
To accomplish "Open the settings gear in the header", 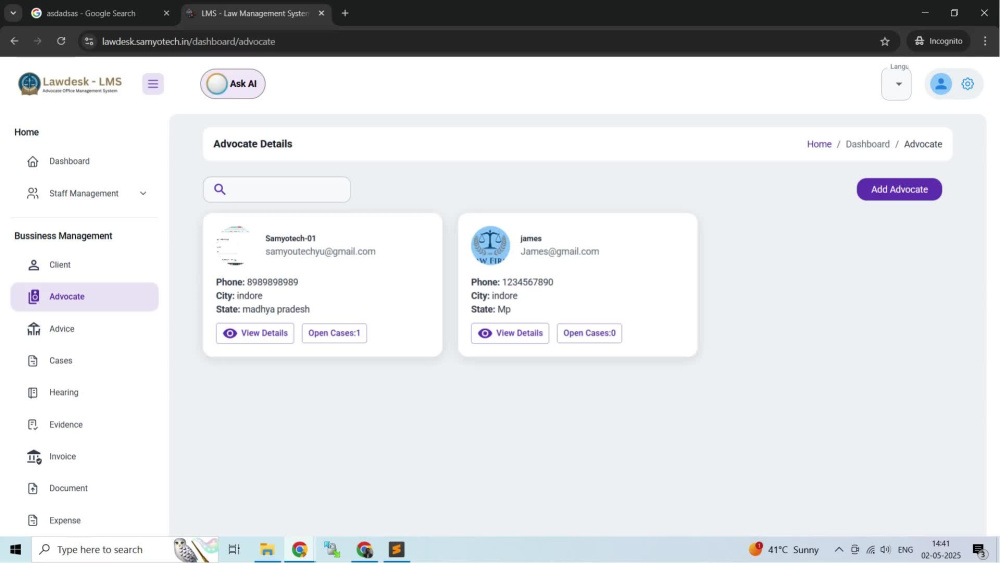I will pyautogui.click(x=967, y=84).
